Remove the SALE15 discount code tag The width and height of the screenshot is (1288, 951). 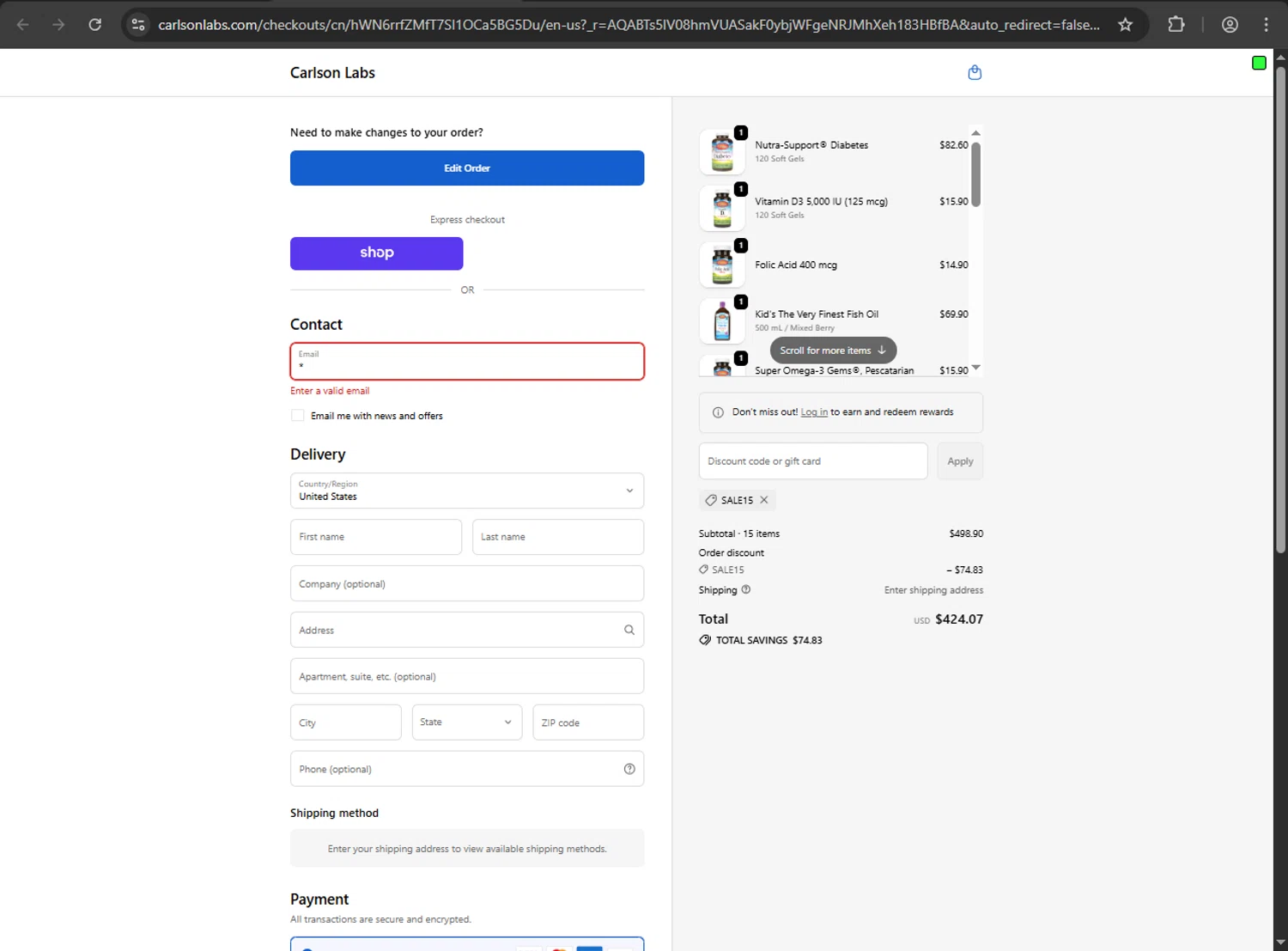coord(764,500)
